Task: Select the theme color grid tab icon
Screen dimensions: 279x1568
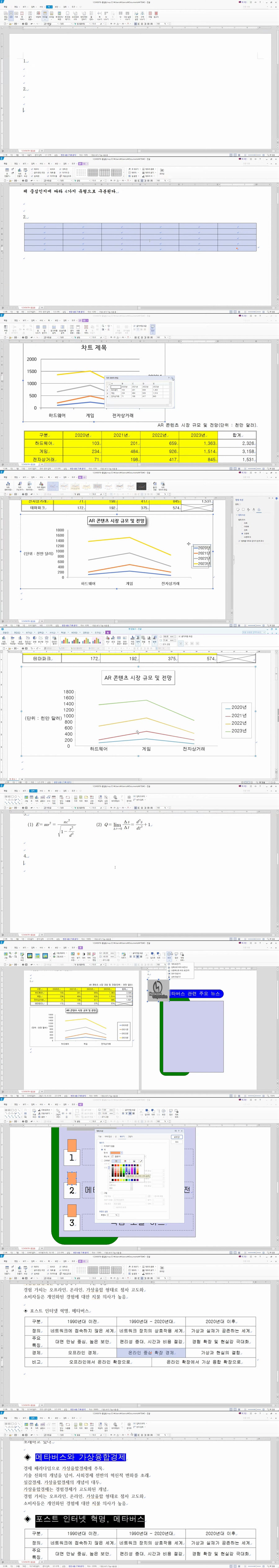Action: coord(116,1161)
